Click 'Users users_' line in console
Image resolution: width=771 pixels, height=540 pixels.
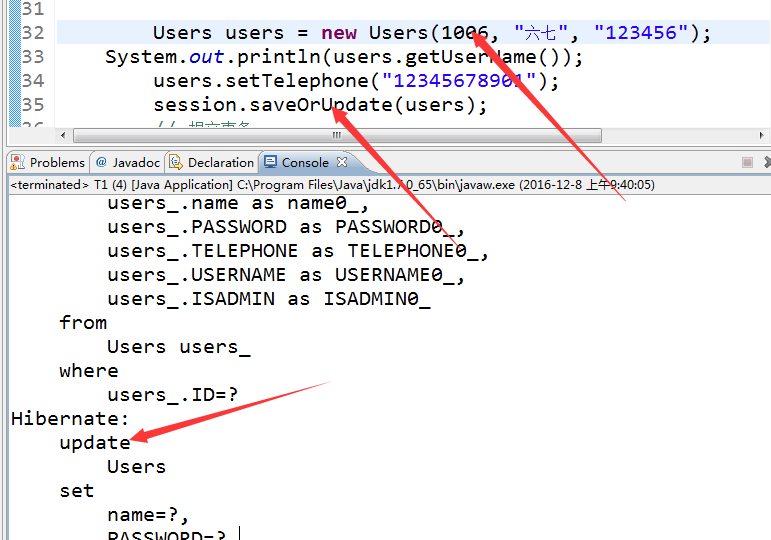point(179,347)
